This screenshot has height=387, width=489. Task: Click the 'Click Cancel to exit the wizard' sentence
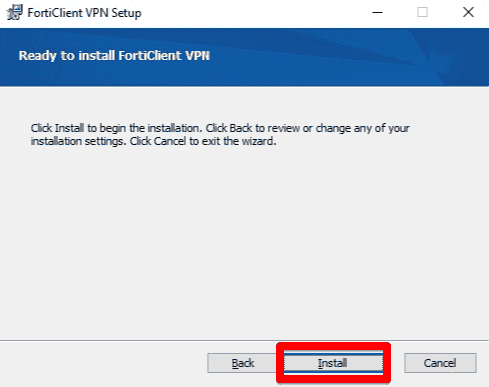click(x=203, y=141)
